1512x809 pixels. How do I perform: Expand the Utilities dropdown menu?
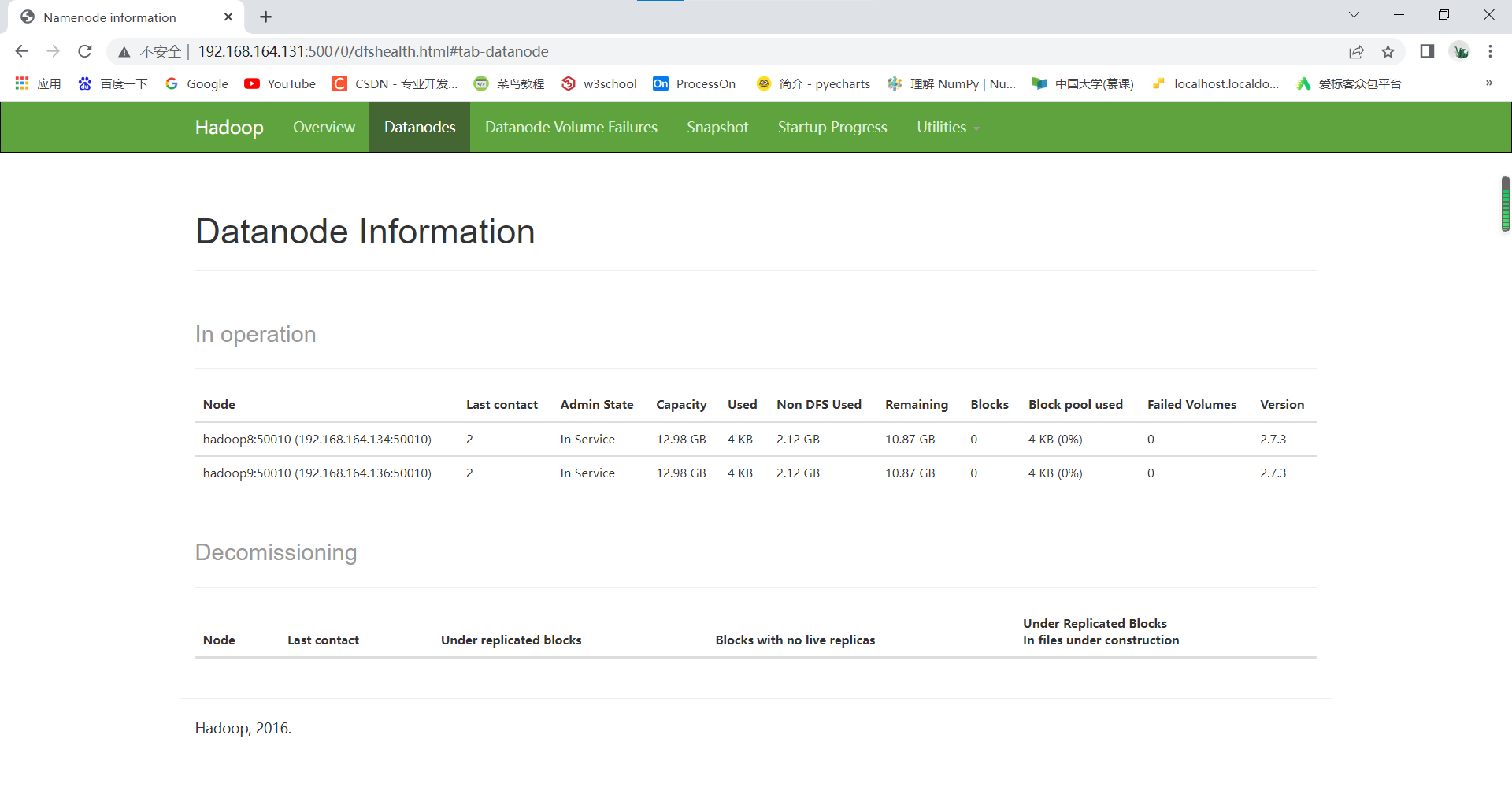[x=948, y=127]
